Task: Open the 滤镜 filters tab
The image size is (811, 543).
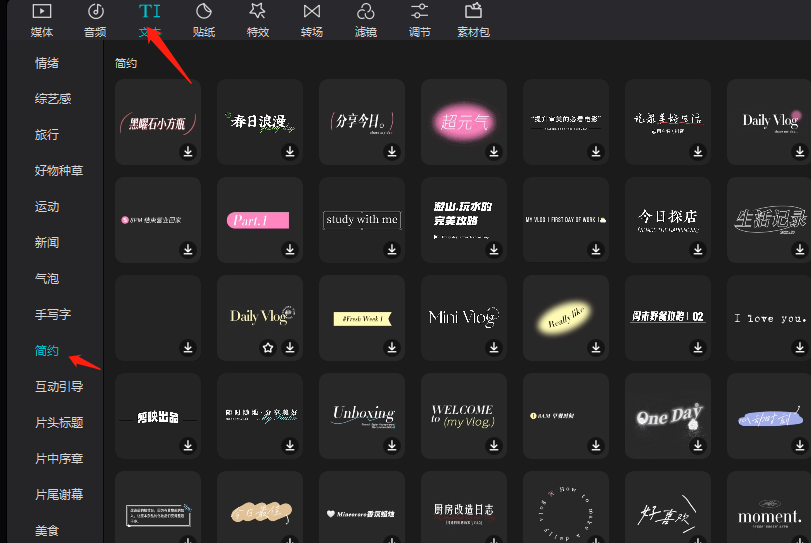Action: click(x=366, y=21)
